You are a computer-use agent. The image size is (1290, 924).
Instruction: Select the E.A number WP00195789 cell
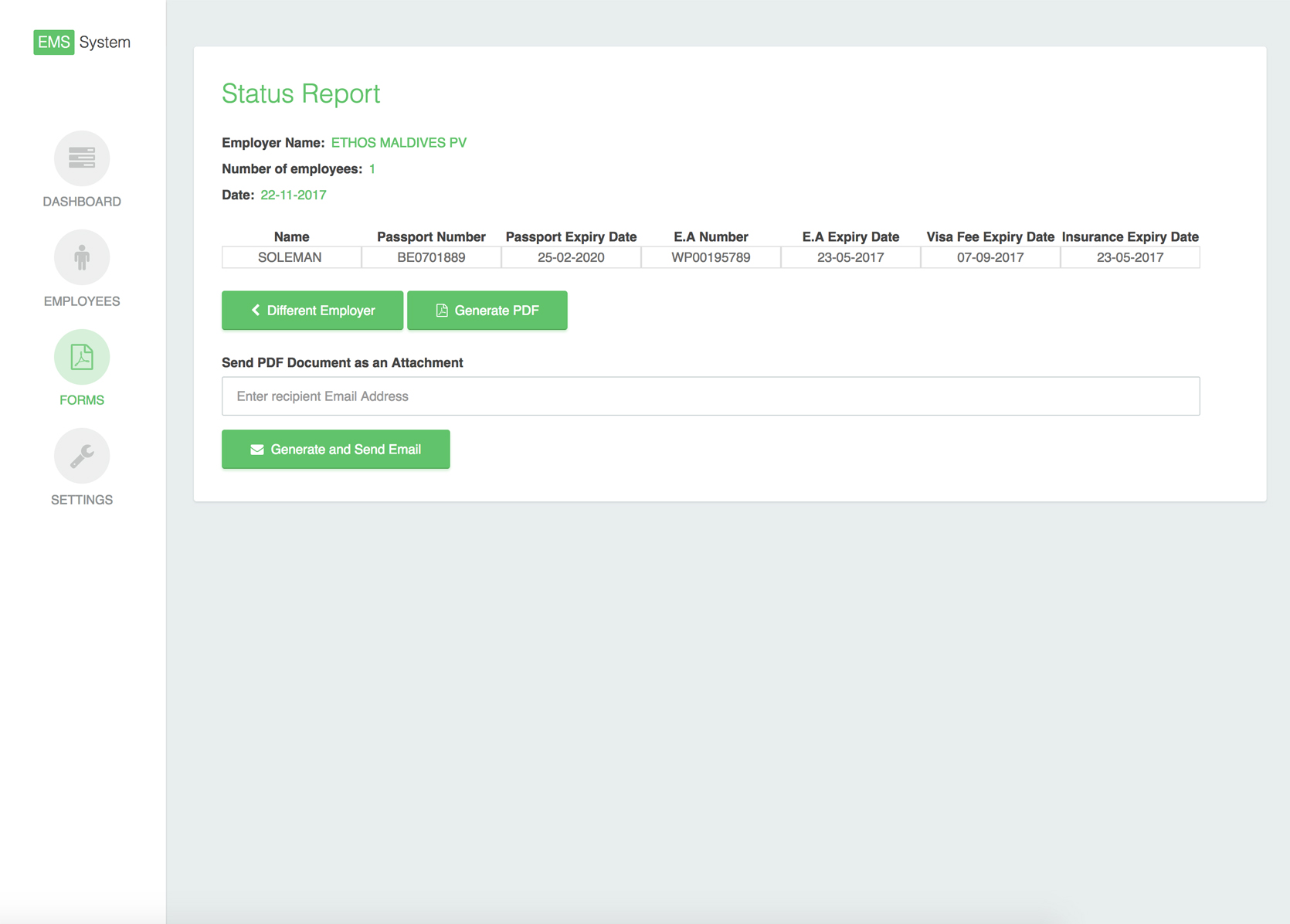711,257
